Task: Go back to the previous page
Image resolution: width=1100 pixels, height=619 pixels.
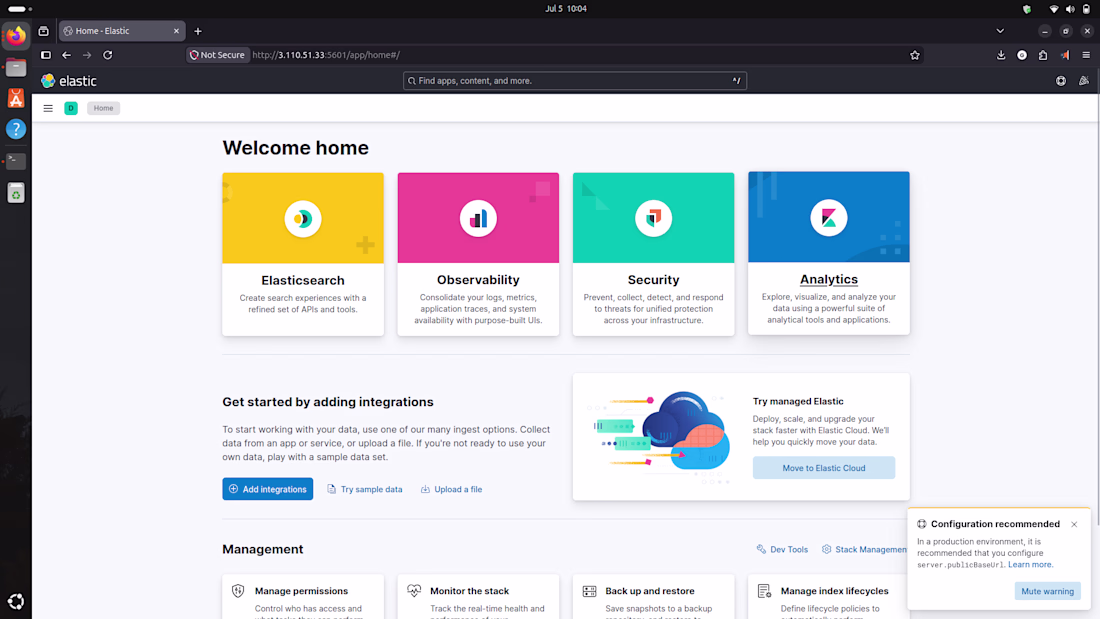Action: pyautogui.click(x=67, y=55)
